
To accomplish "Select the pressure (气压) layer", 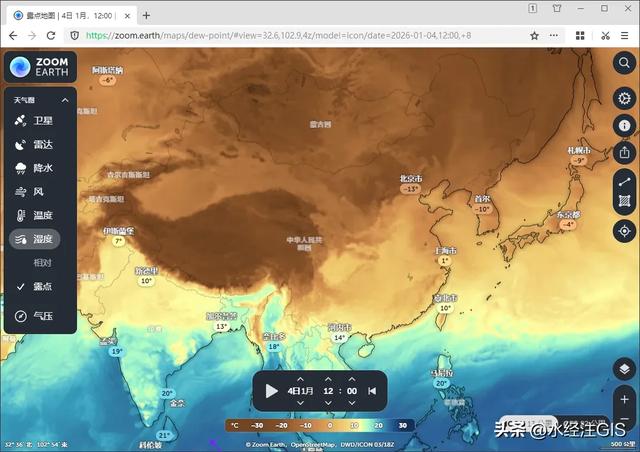I will (x=34, y=316).
